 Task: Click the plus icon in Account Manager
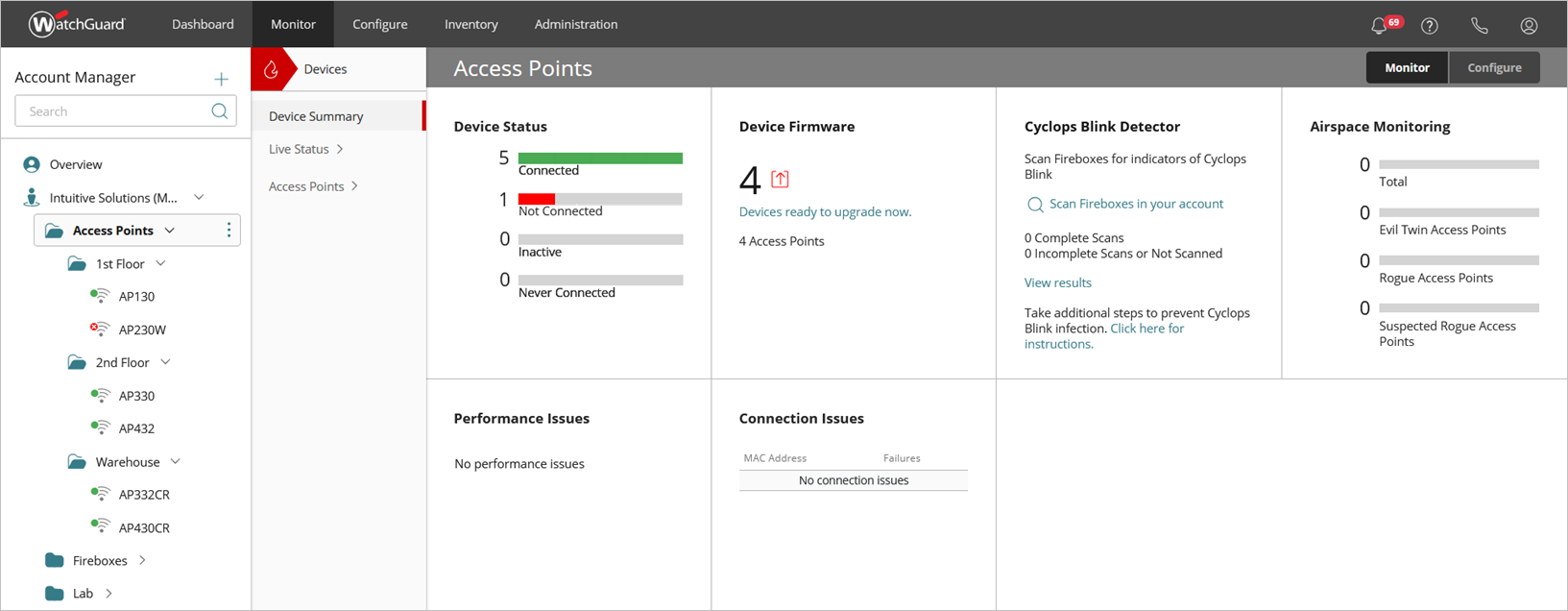221,79
